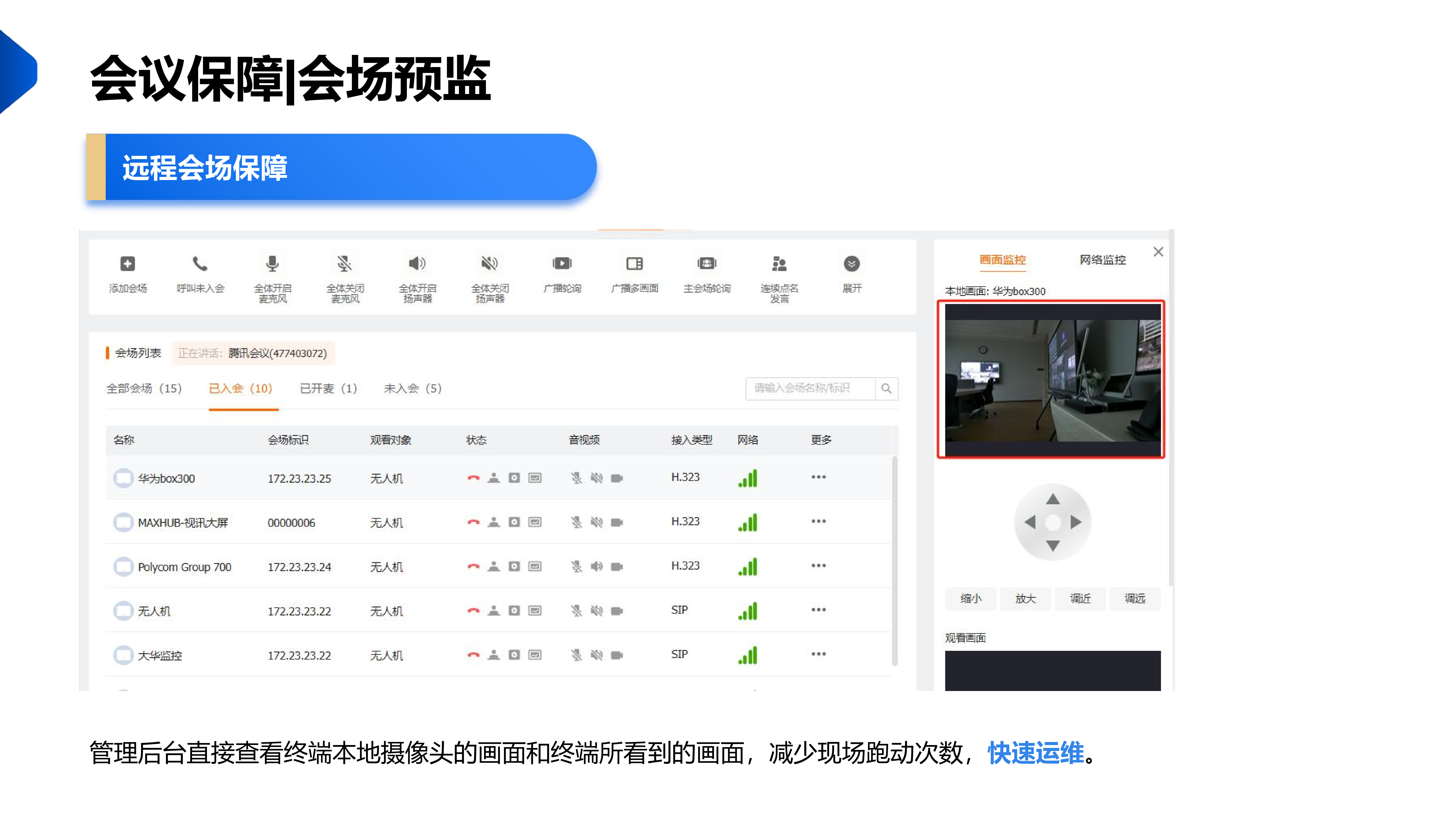Click the 放大 zoom in button
1456x819 pixels.
coord(1025,599)
